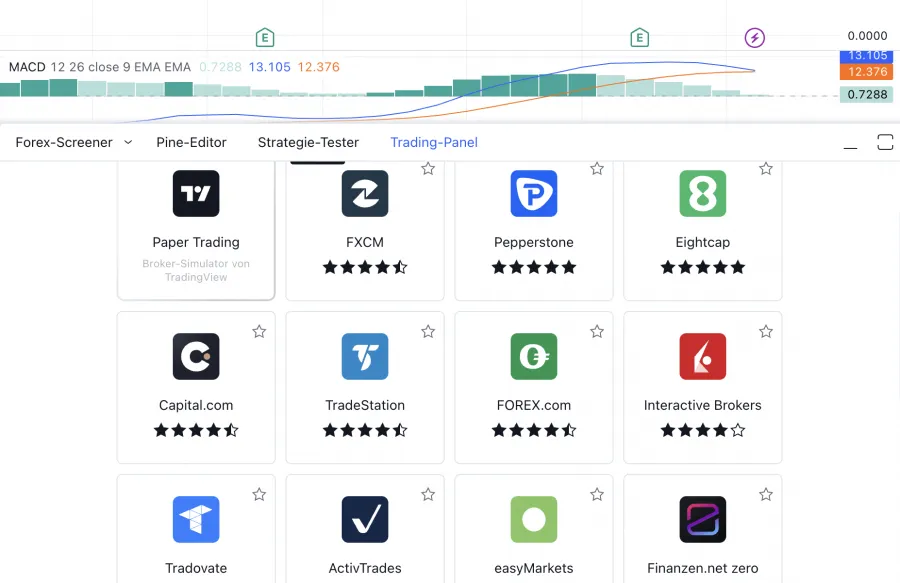This screenshot has width=900, height=583.
Task: Select the FXCM broker icon
Action: (365, 194)
